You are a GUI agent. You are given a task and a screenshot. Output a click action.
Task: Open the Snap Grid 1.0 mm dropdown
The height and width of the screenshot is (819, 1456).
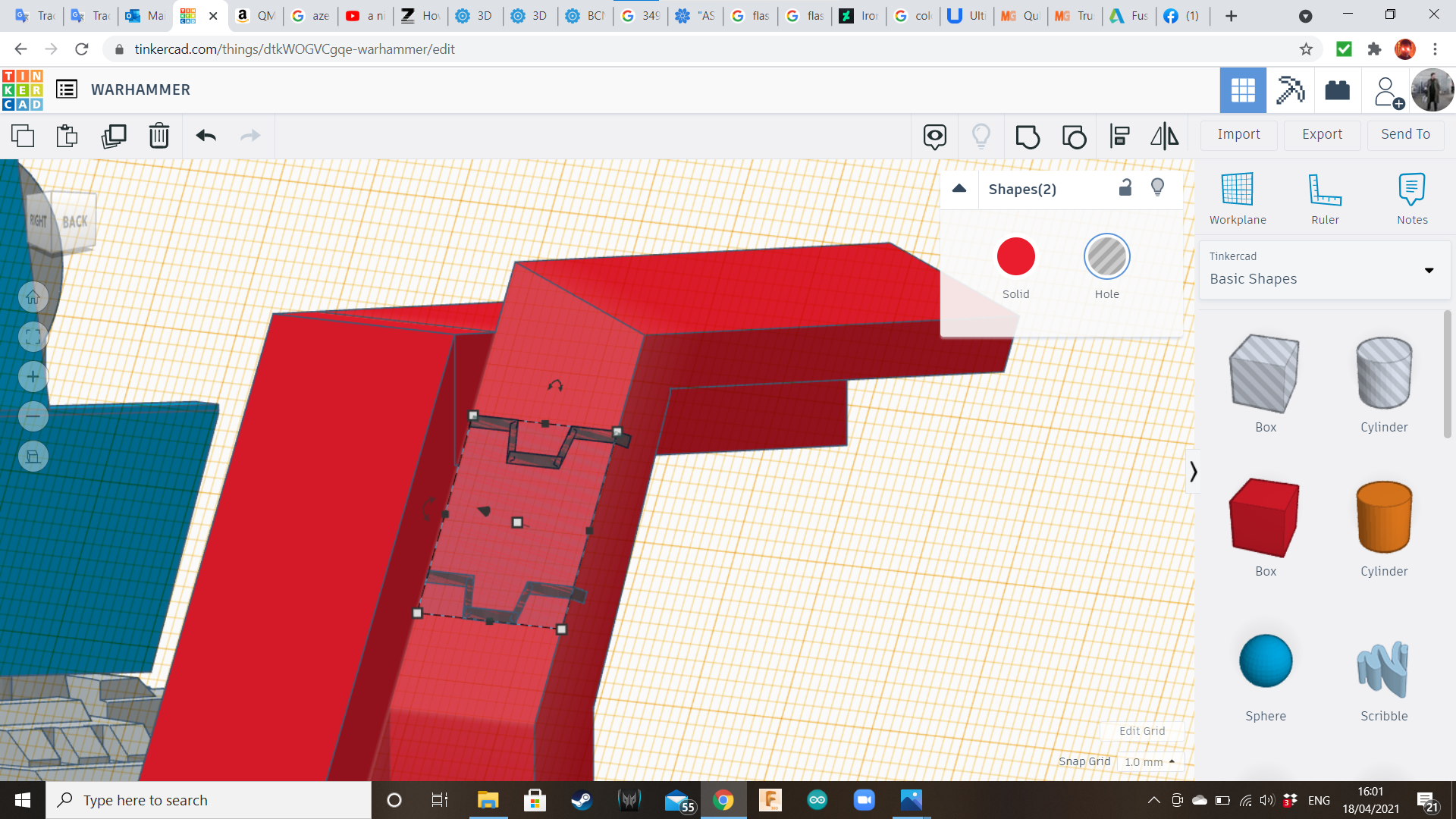click(x=1150, y=761)
